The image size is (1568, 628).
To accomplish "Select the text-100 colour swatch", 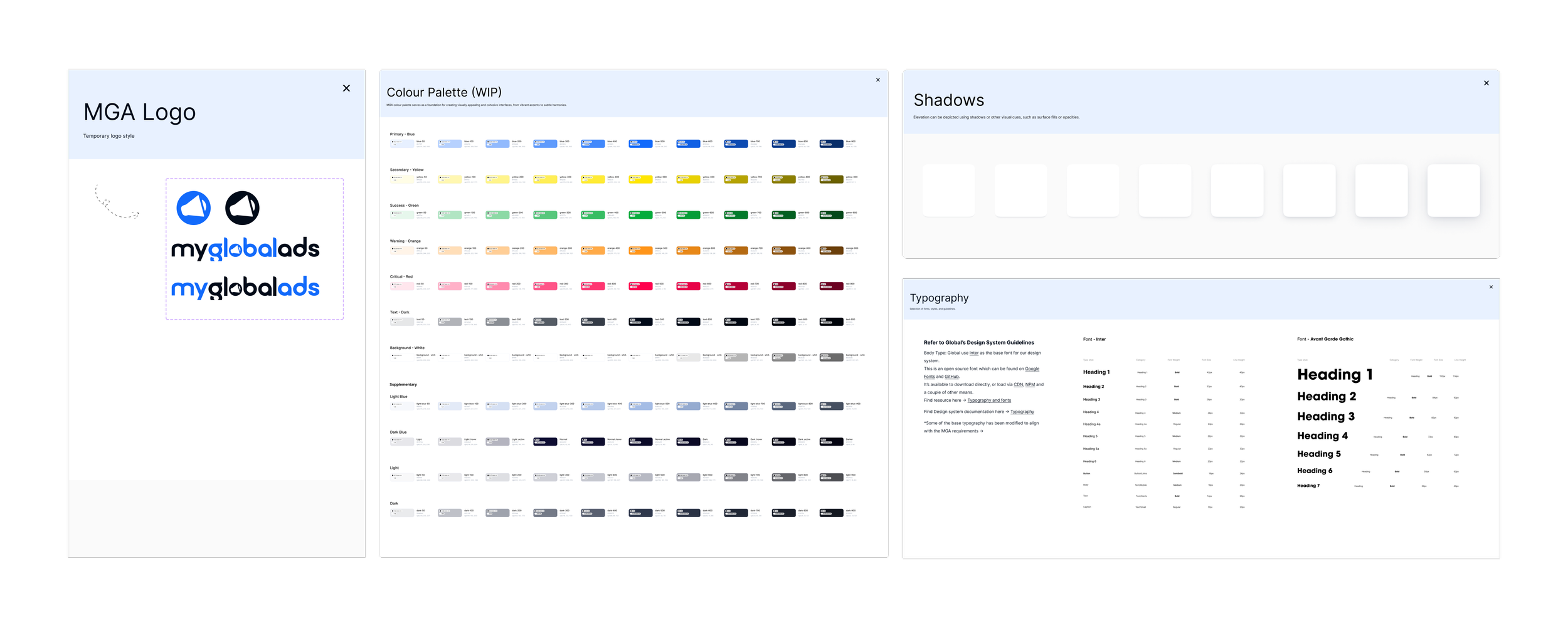I will 450,322.
